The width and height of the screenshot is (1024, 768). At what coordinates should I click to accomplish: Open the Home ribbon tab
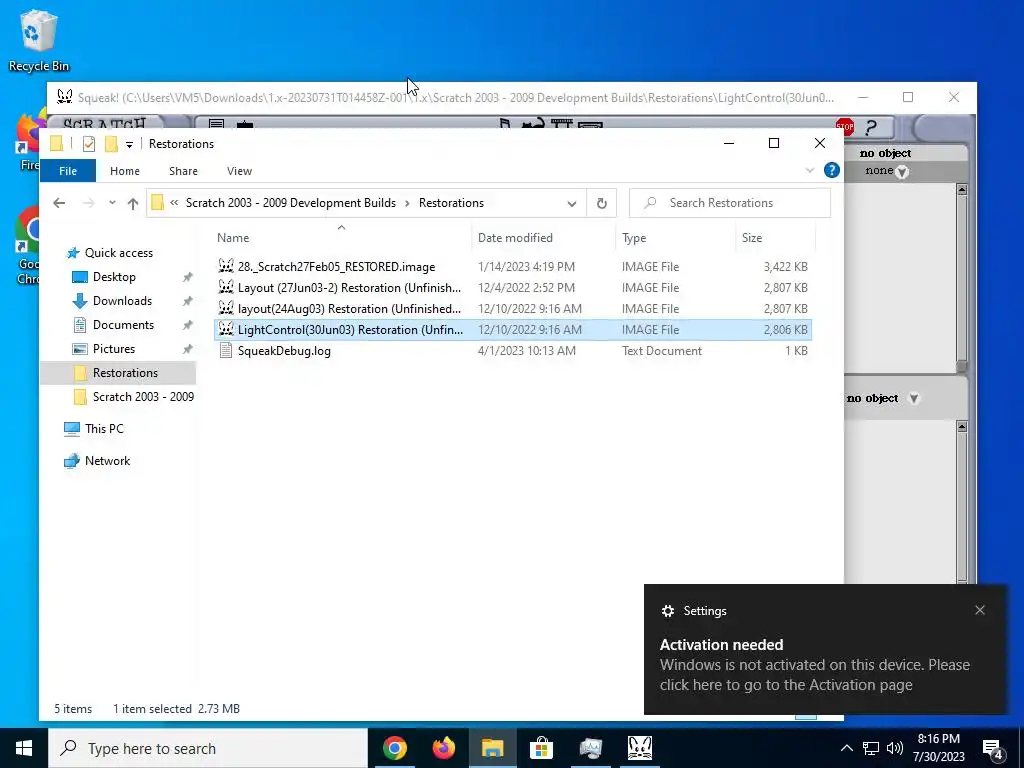coord(125,170)
